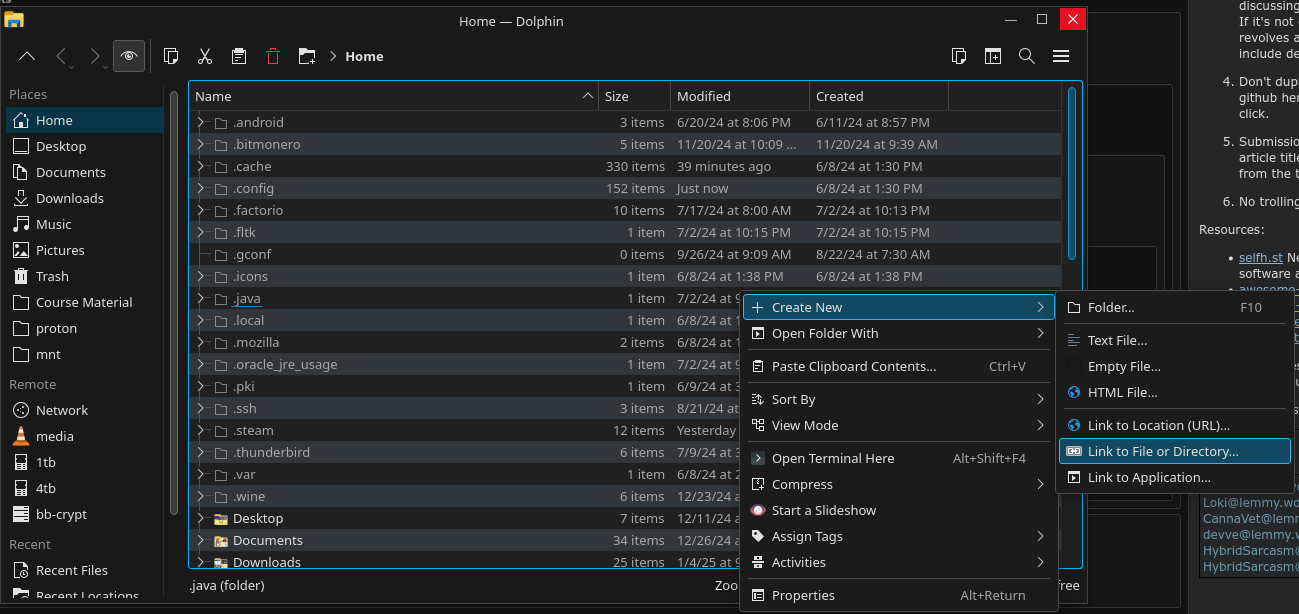Open Recent Files in the sidebar
The image size is (1299, 614).
pyautogui.click(x=85, y=570)
